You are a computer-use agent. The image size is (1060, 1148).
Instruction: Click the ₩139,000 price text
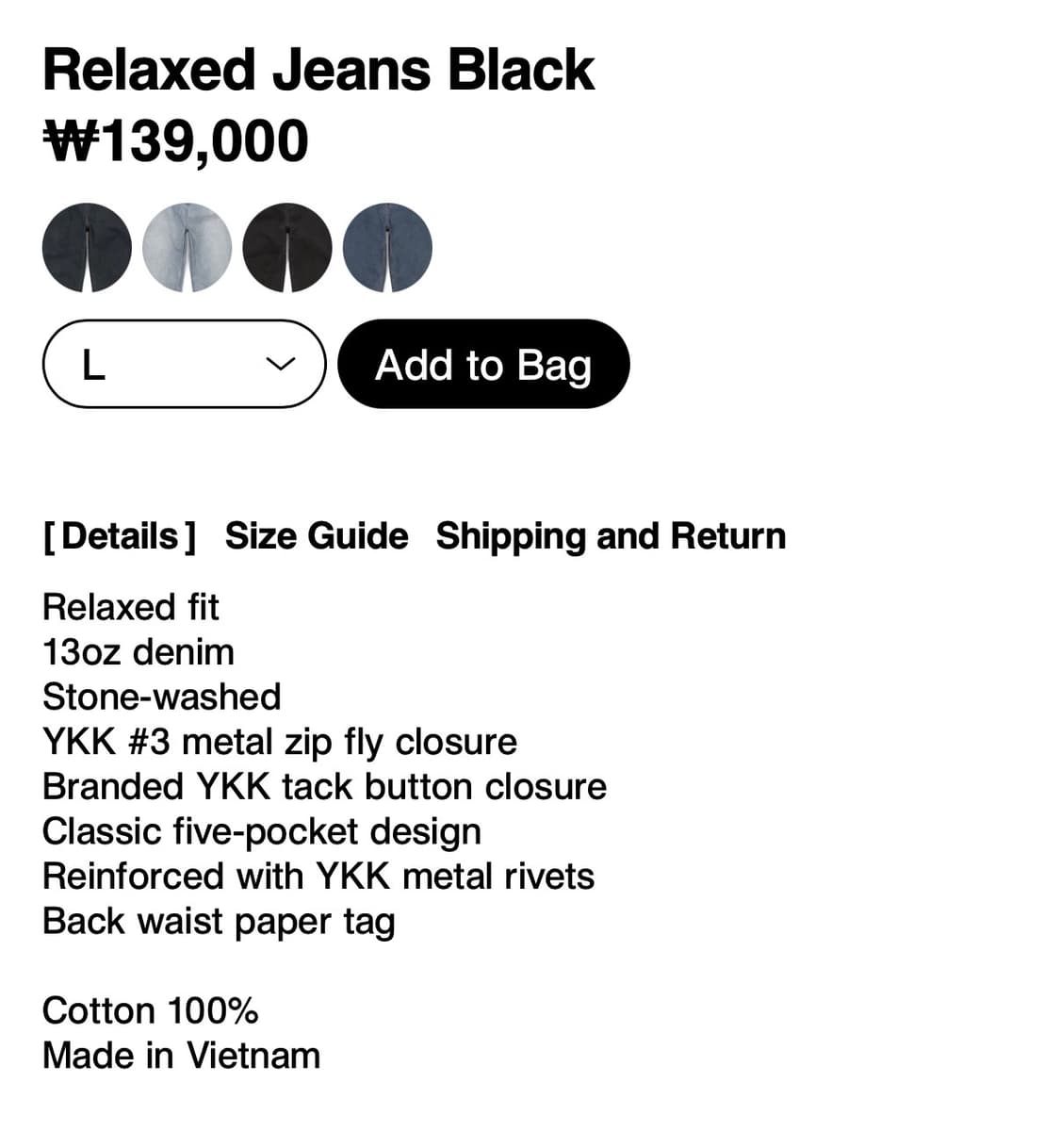point(176,141)
